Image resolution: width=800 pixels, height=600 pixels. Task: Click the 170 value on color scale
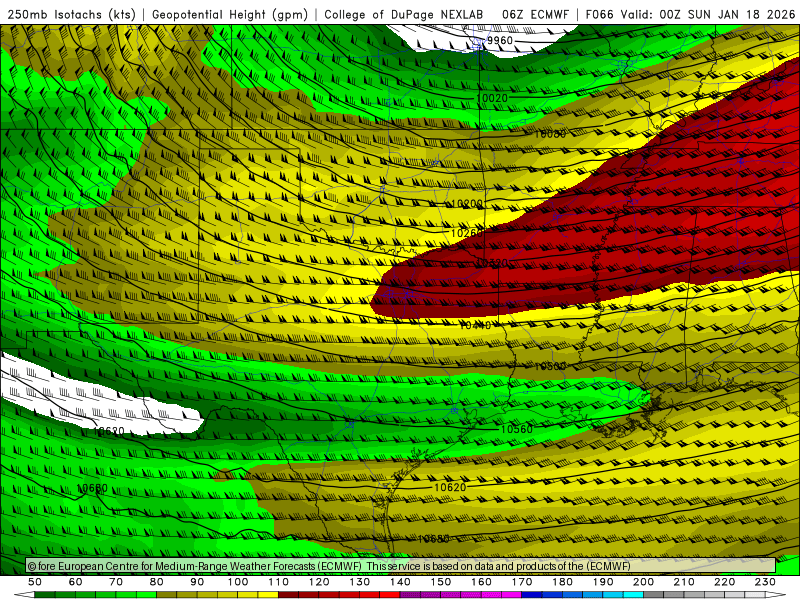(x=521, y=582)
